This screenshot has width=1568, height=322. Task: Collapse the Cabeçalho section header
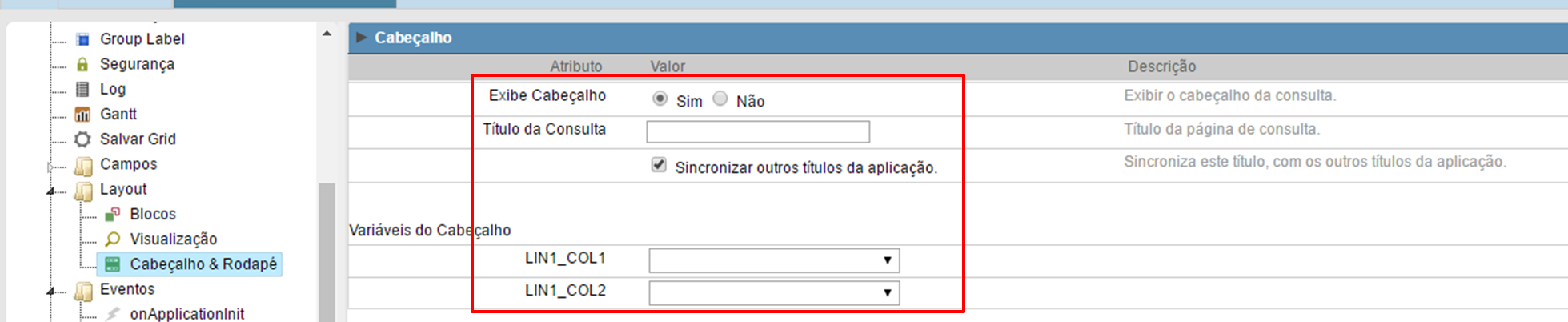pyautogui.click(x=361, y=38)
